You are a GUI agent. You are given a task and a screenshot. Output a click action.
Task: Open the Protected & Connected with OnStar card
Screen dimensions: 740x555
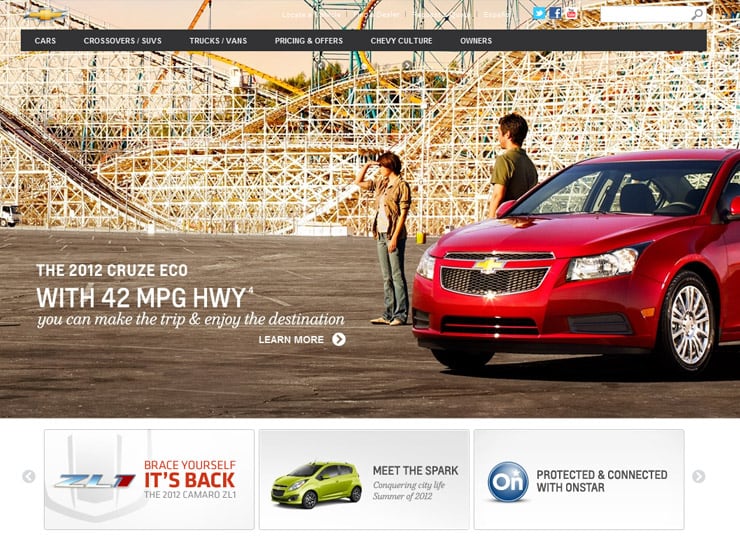(579, 479)
